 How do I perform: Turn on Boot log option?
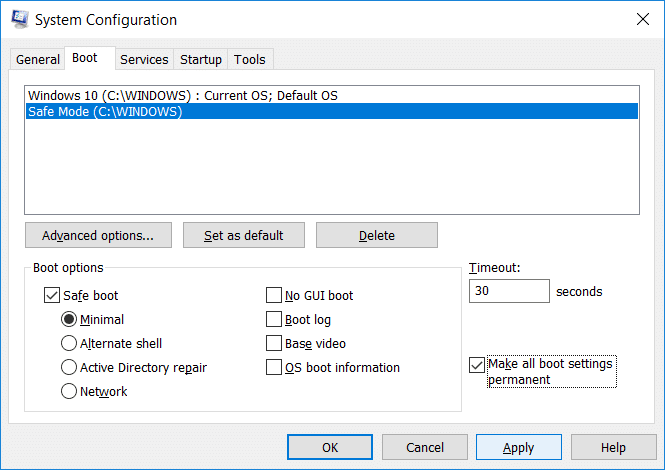pyautogui.click(x=274, y=320)
